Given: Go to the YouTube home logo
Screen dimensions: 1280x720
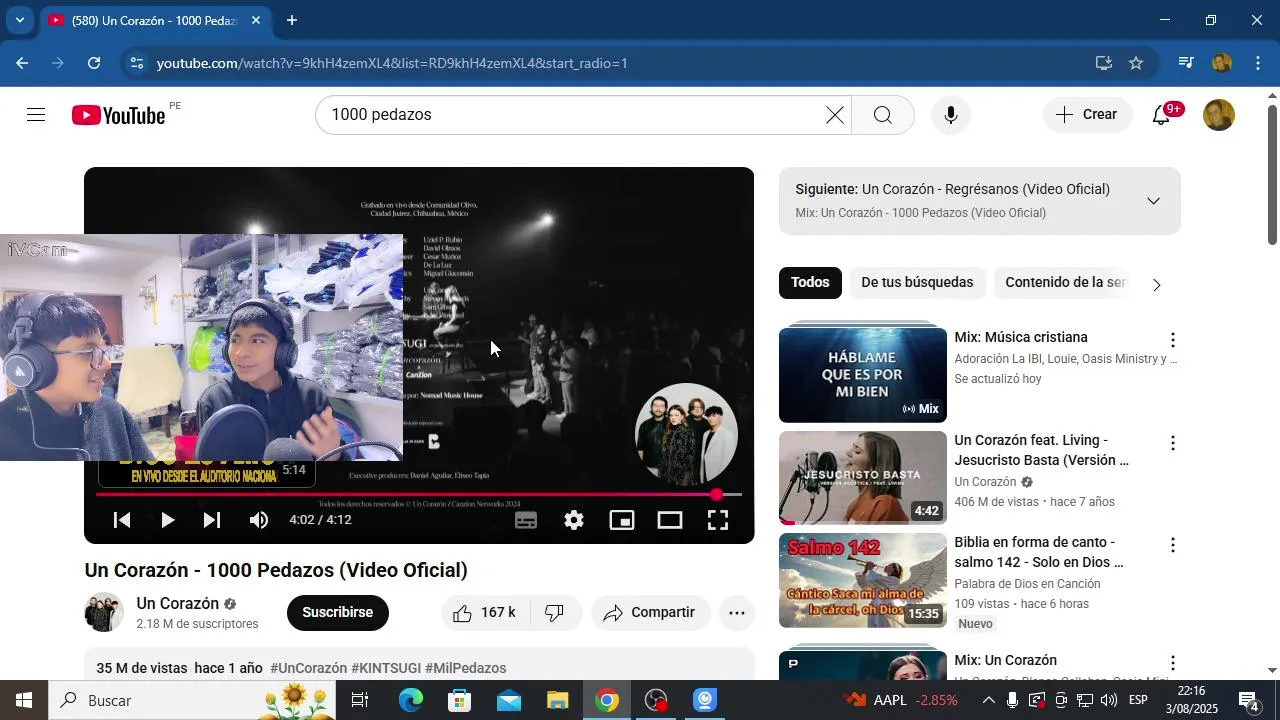Looking at the screenshot, I should coord(119,115).
